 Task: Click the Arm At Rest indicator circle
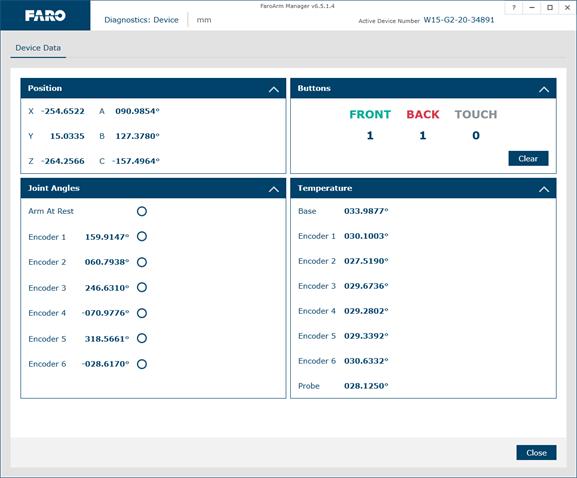[142, 211]
